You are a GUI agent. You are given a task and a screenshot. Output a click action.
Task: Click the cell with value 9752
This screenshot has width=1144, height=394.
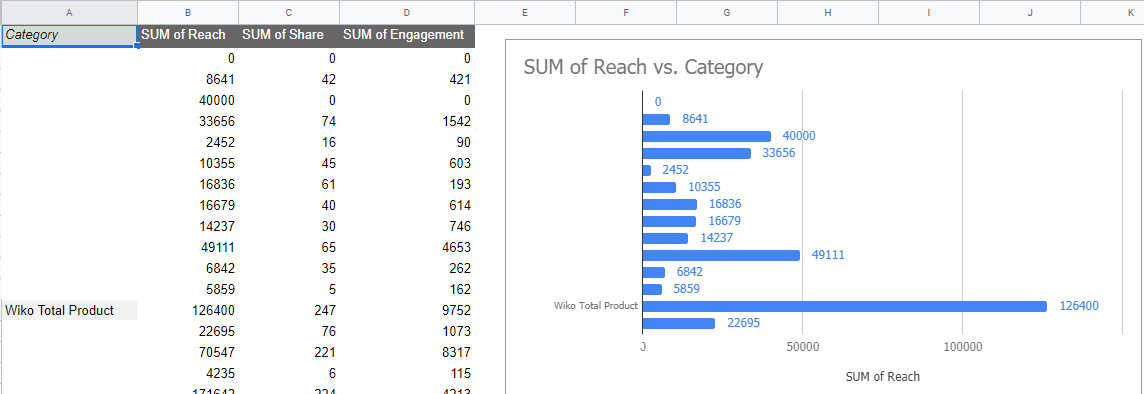pos(407,310)
